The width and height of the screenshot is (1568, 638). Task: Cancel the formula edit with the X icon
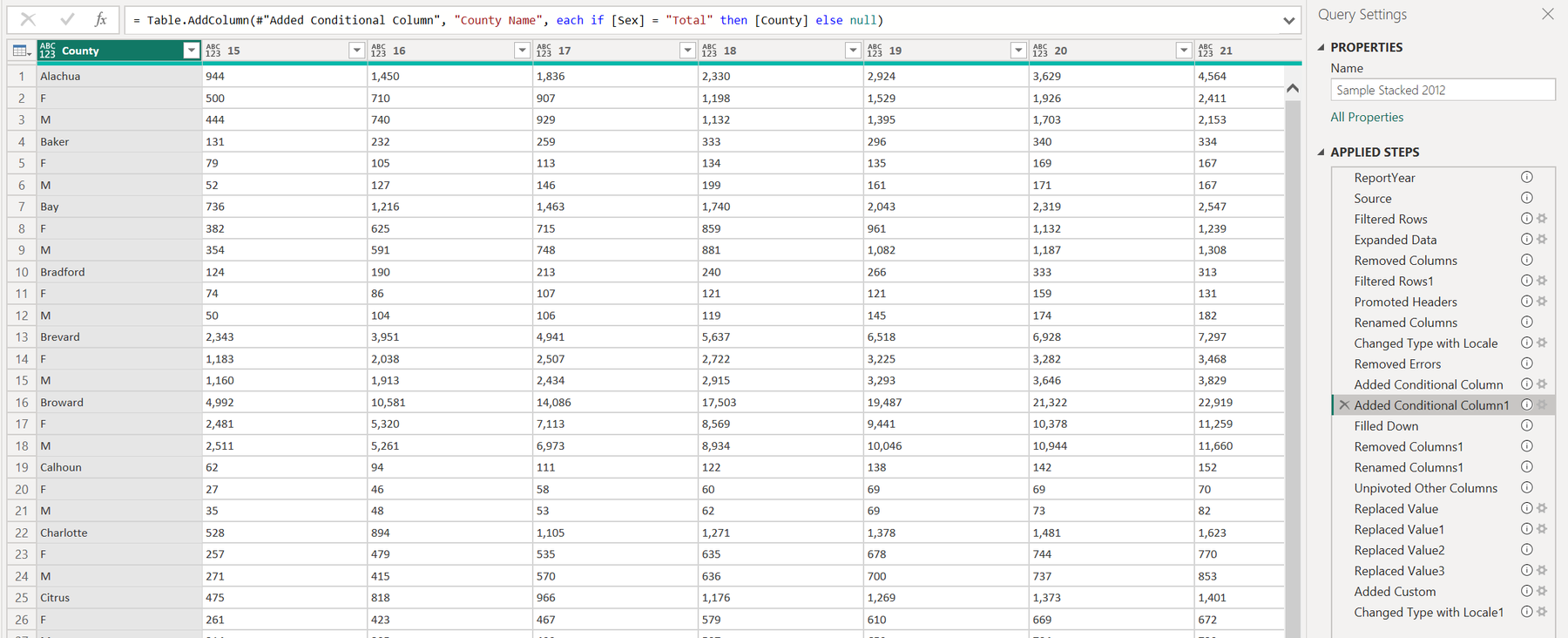click(28, 19)
